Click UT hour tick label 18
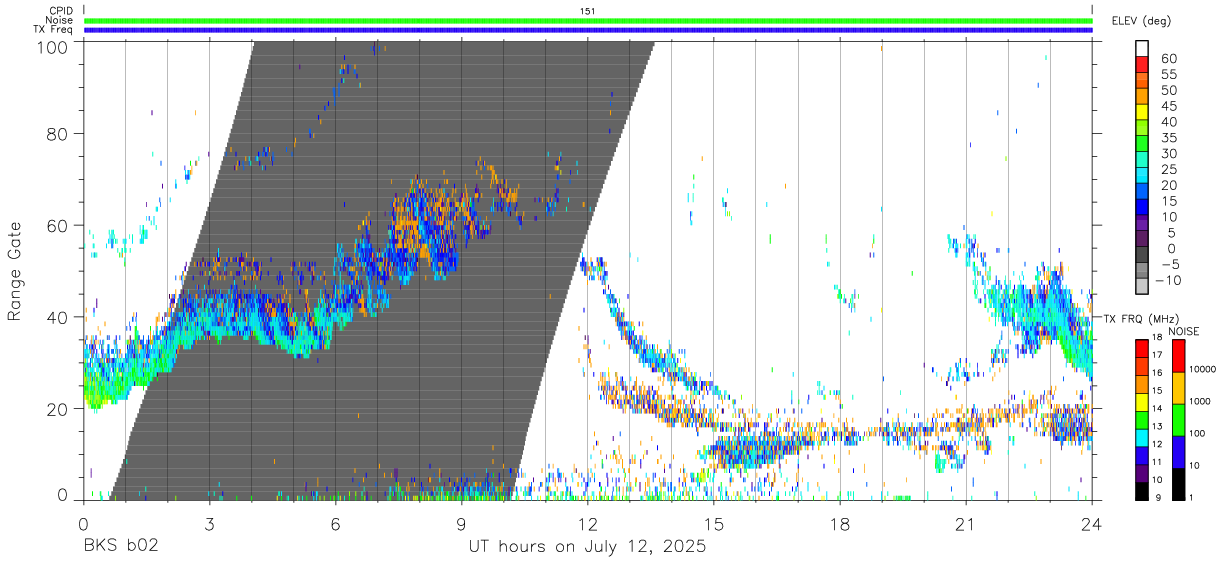 (840, 524)
